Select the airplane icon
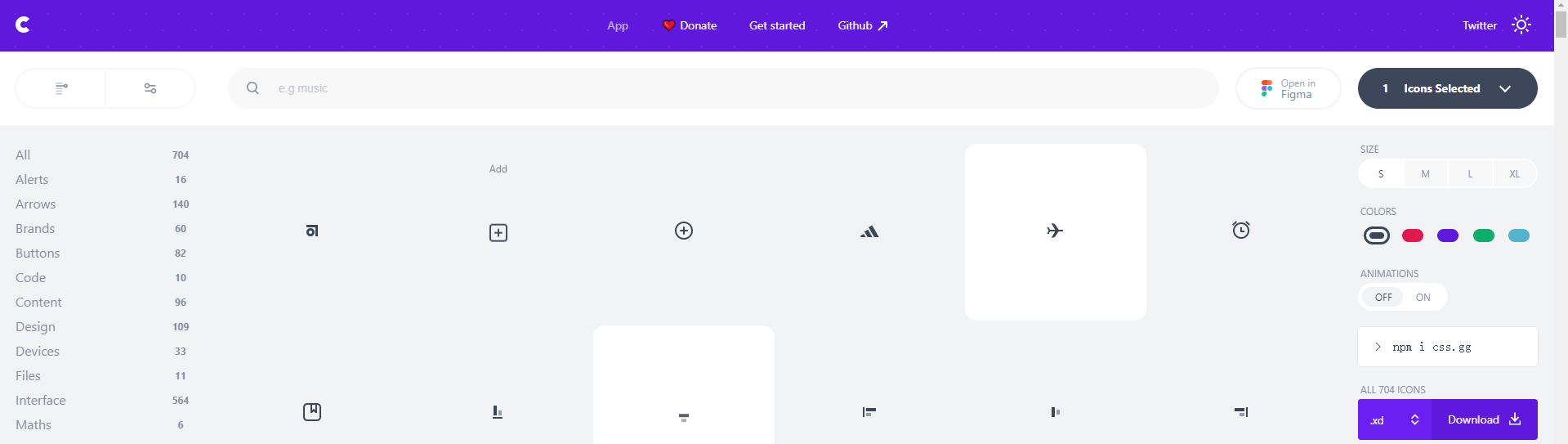 [1055, 231]
